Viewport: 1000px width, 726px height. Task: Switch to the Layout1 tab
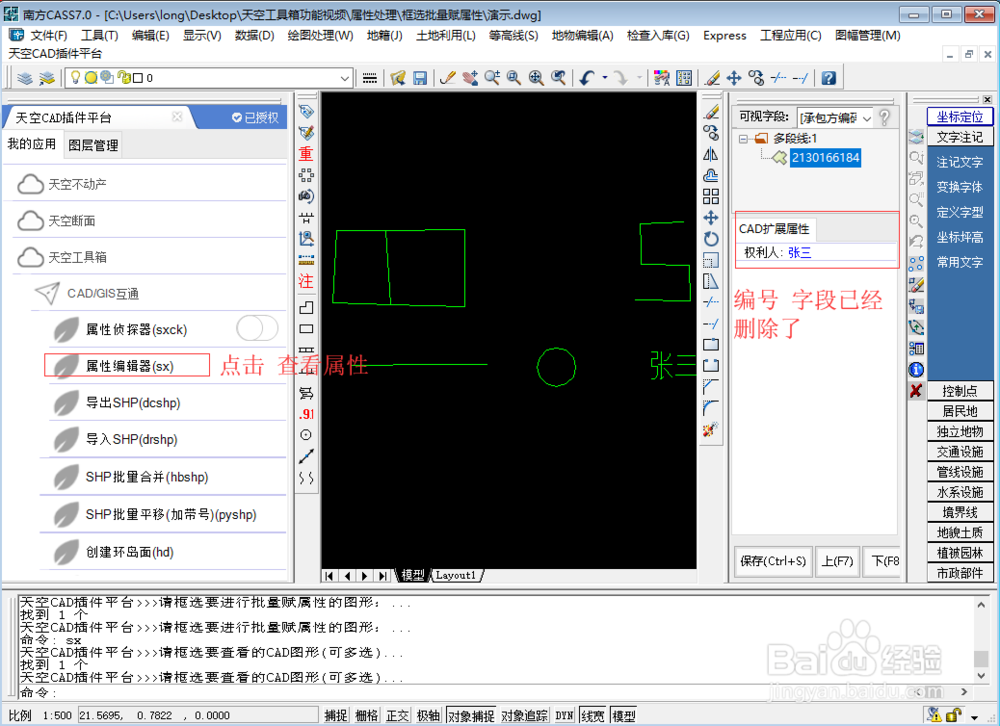point(455,575)
